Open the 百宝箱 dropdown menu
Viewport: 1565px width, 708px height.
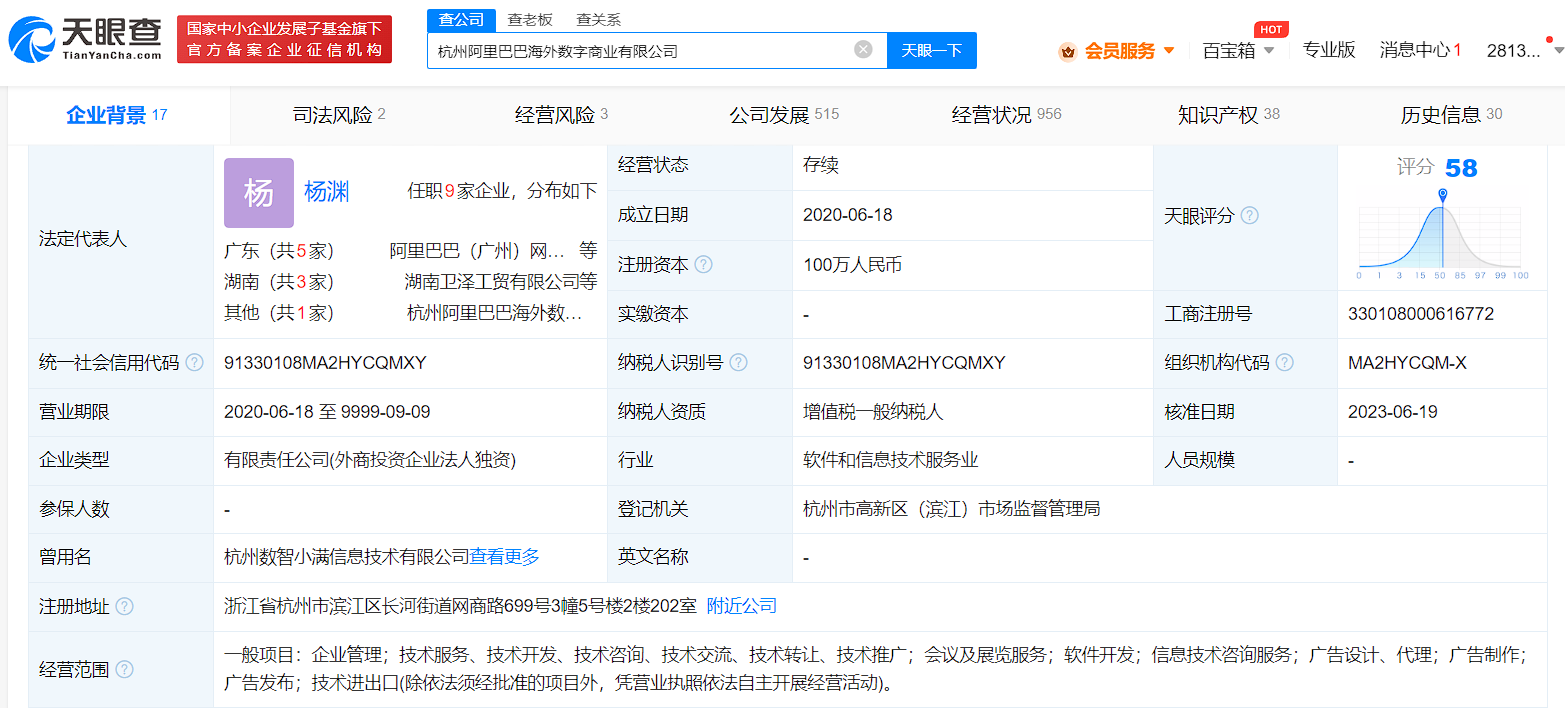click(x=1238, y=51)
